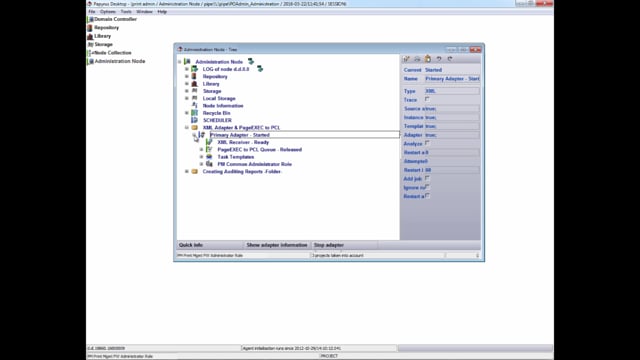Toggle the Add job checkbox
Image resolution: width=640 pixels, height=360 pixels.
(x=427, y=178)
